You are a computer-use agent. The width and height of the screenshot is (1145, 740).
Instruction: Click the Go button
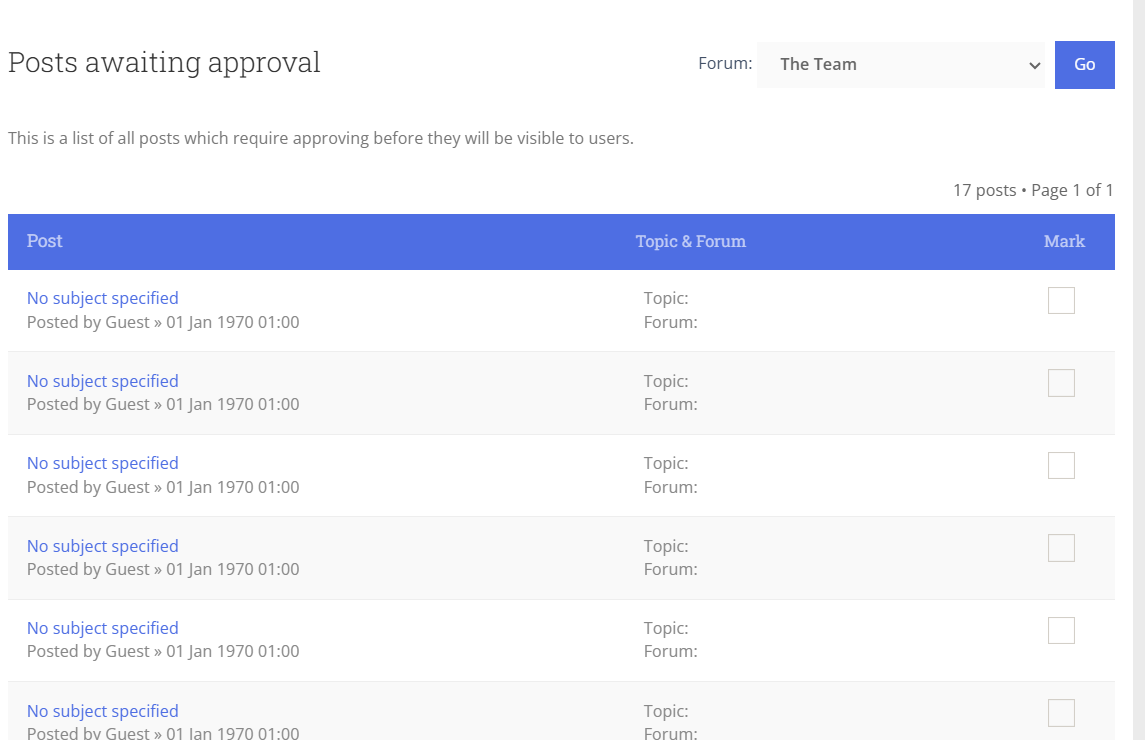pyautogui.click(x=1084, y=65)
